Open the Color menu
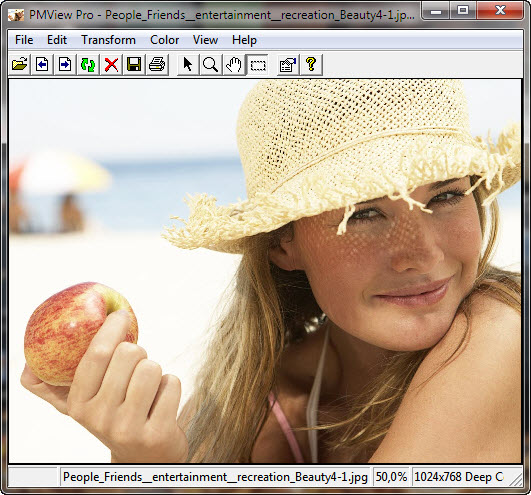 165,40
